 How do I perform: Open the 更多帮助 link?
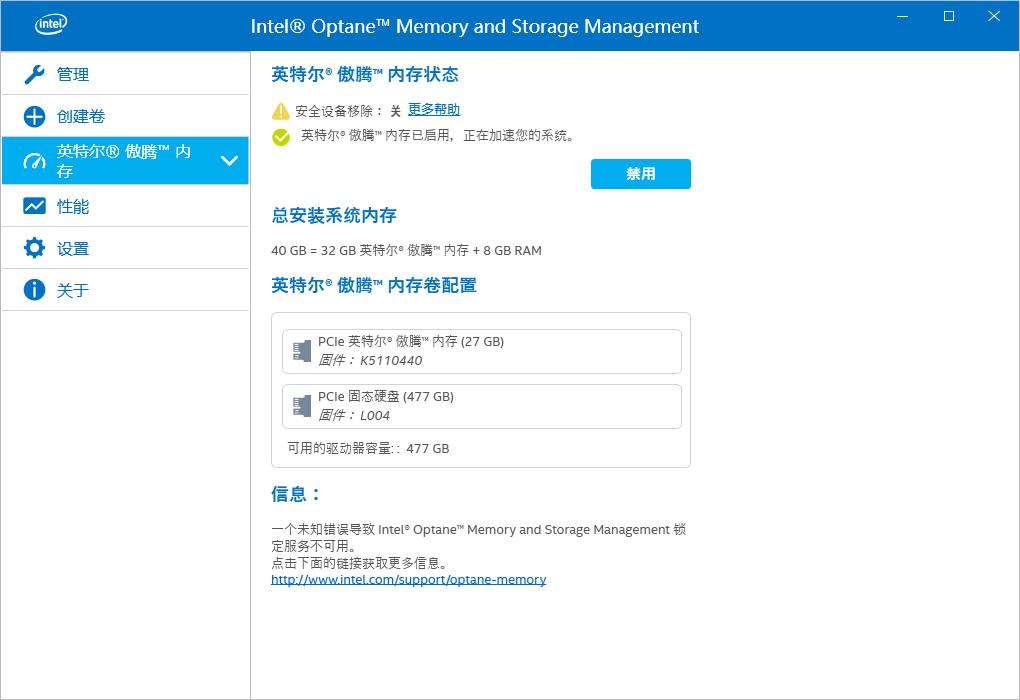(434, 109)
